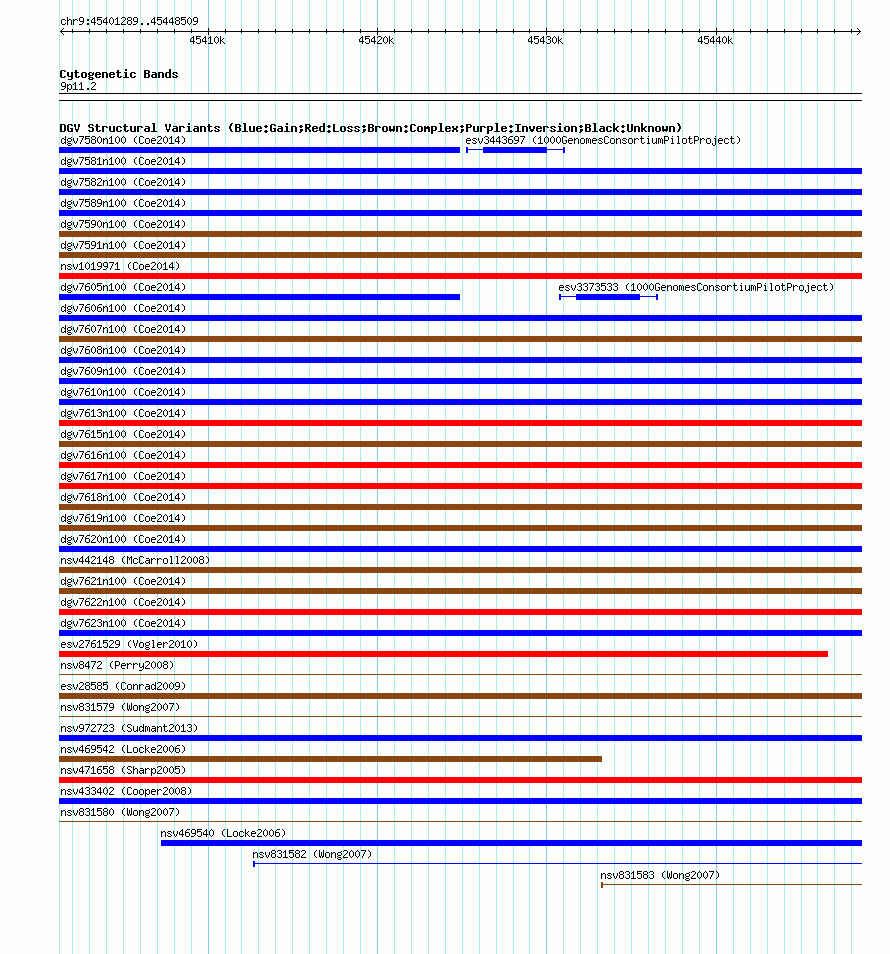The height and width of the screenshot is (954, 890).
Task: Click nsv433402 (Cooper2008) label
Action: [126, 791]
